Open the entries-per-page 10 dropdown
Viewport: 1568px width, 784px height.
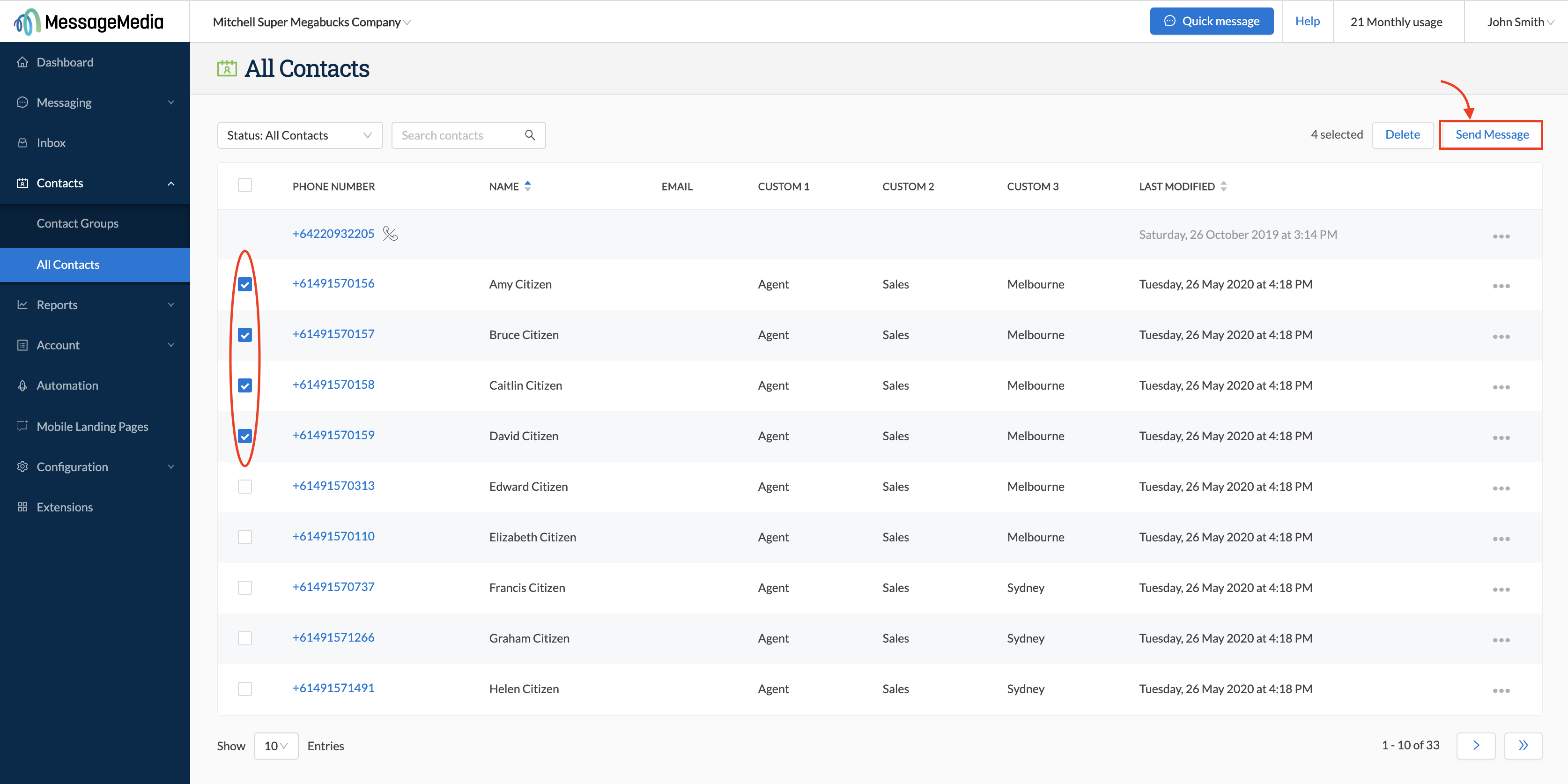tap(276, 746)
